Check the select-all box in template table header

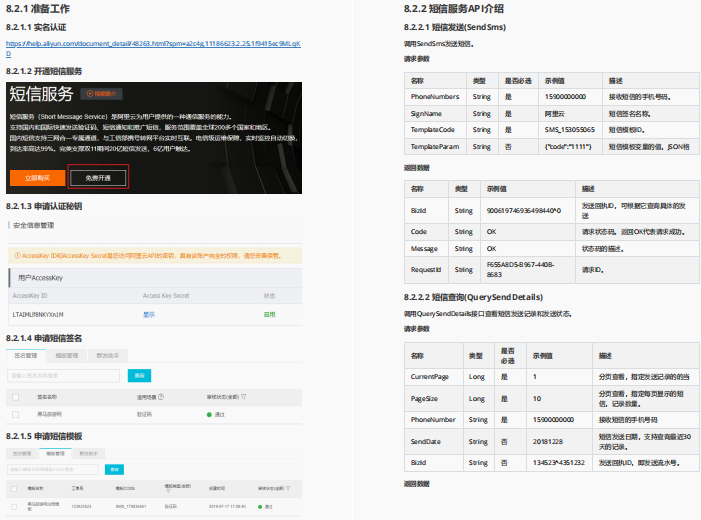[14, 489]
